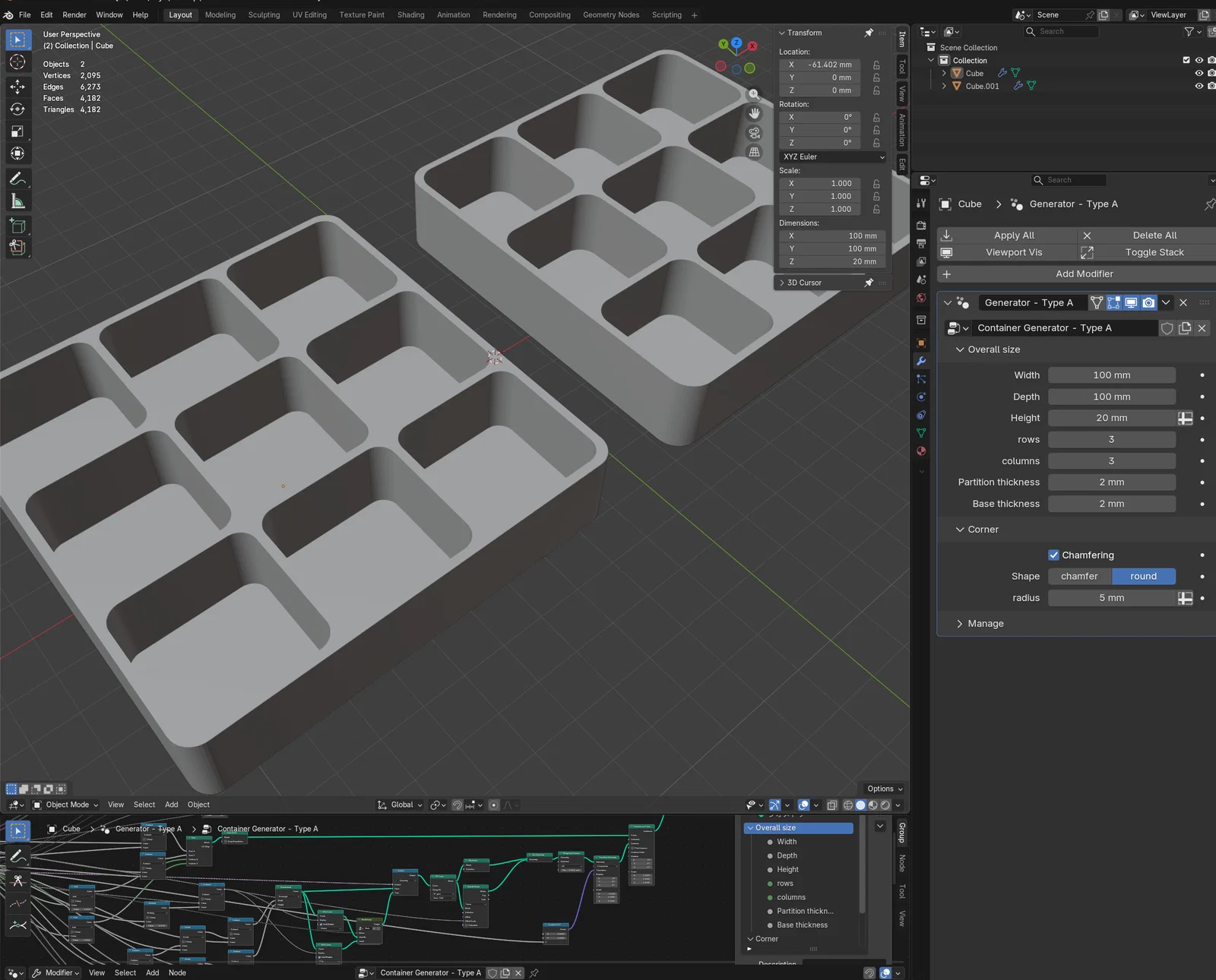Toggle camera view icon in viewport
The height and width of the screenshot is (980, 1216).
point(754,133)
